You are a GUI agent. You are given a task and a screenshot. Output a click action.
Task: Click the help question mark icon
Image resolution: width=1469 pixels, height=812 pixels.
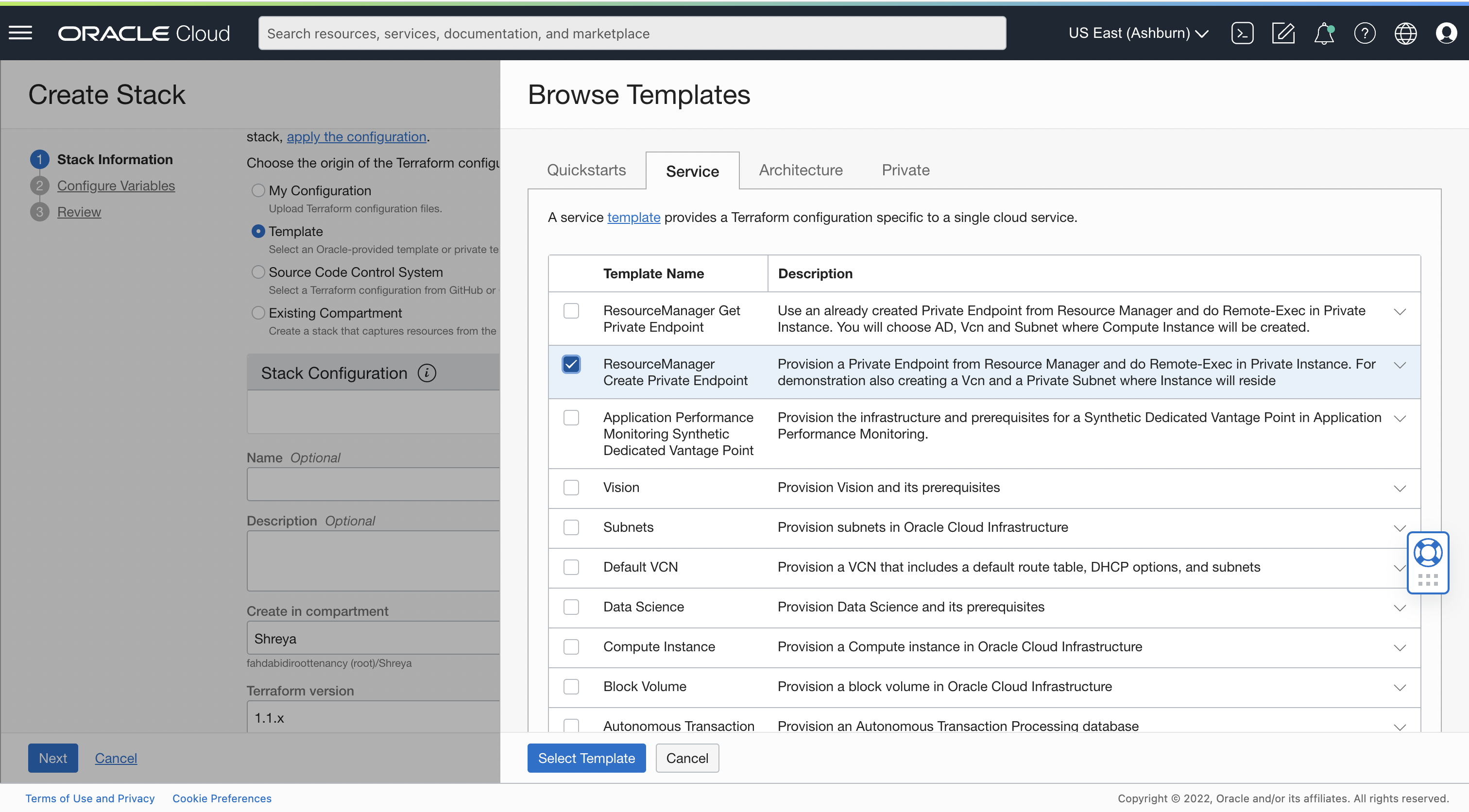(x=1365, y=33)
